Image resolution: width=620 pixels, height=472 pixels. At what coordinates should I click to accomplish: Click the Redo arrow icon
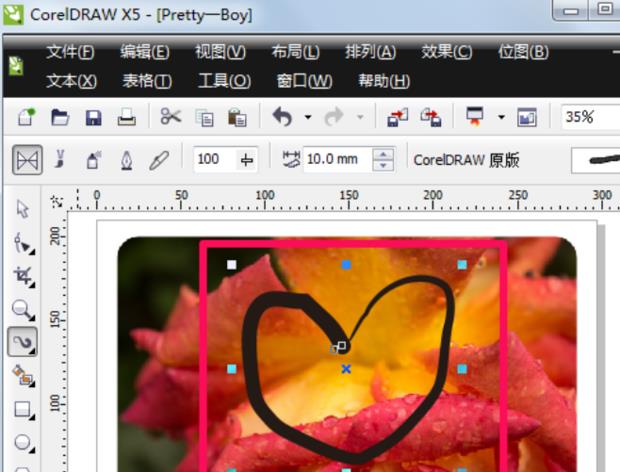(334, 117)
